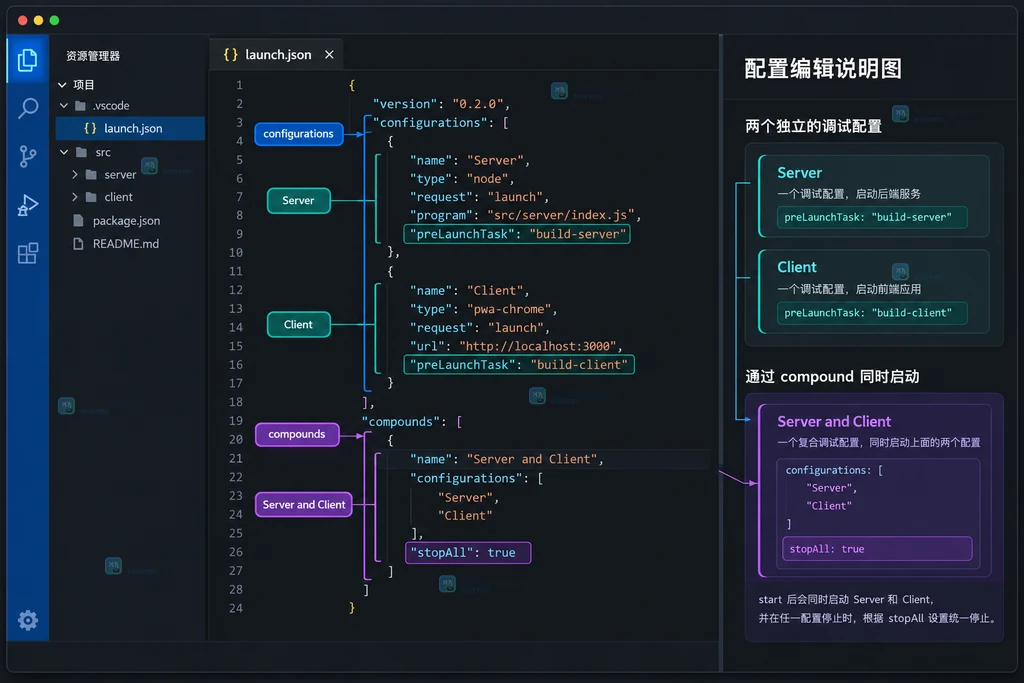Click the 资源管理器 panel title
Screen dimensions: 1024x683
[93, 56]
